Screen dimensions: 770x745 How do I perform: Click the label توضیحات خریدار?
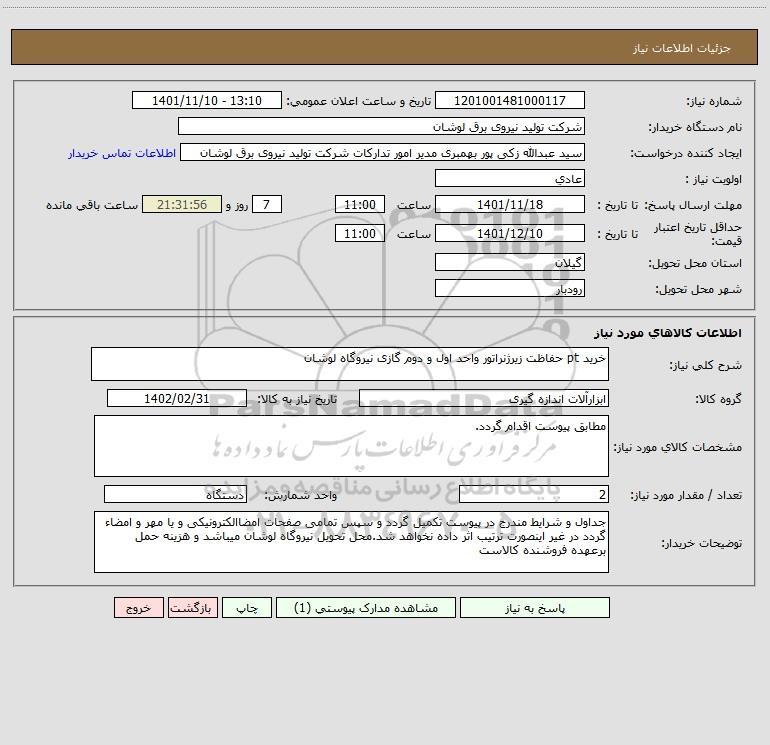(702, 544)
